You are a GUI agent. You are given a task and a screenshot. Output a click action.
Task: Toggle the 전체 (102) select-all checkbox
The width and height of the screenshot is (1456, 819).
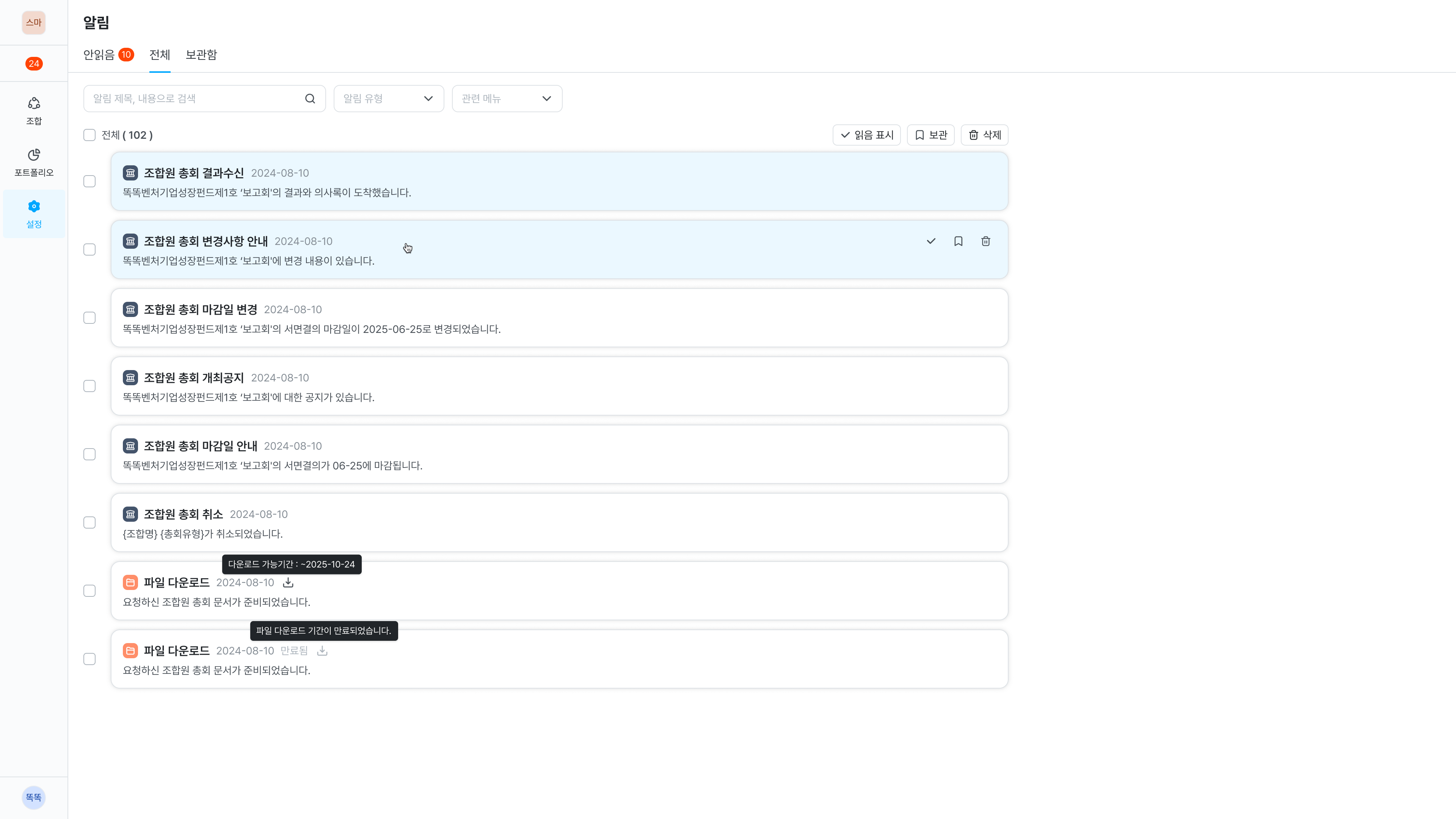(89, 135)
